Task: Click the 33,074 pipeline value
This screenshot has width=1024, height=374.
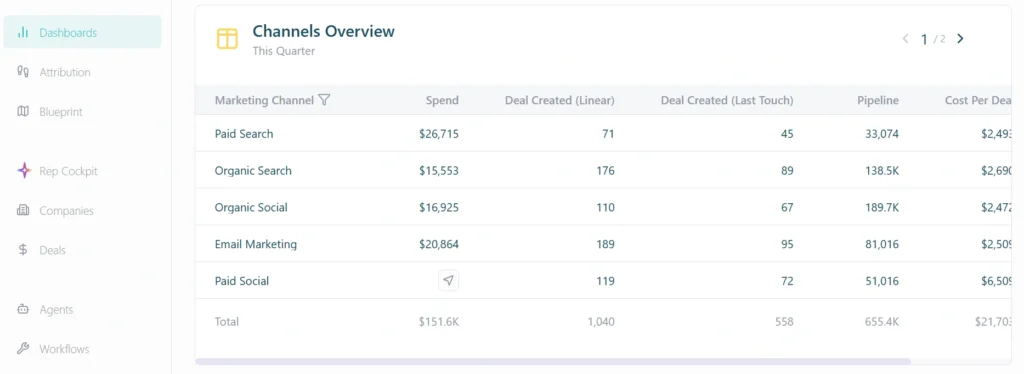Action: tap(882, 134)
